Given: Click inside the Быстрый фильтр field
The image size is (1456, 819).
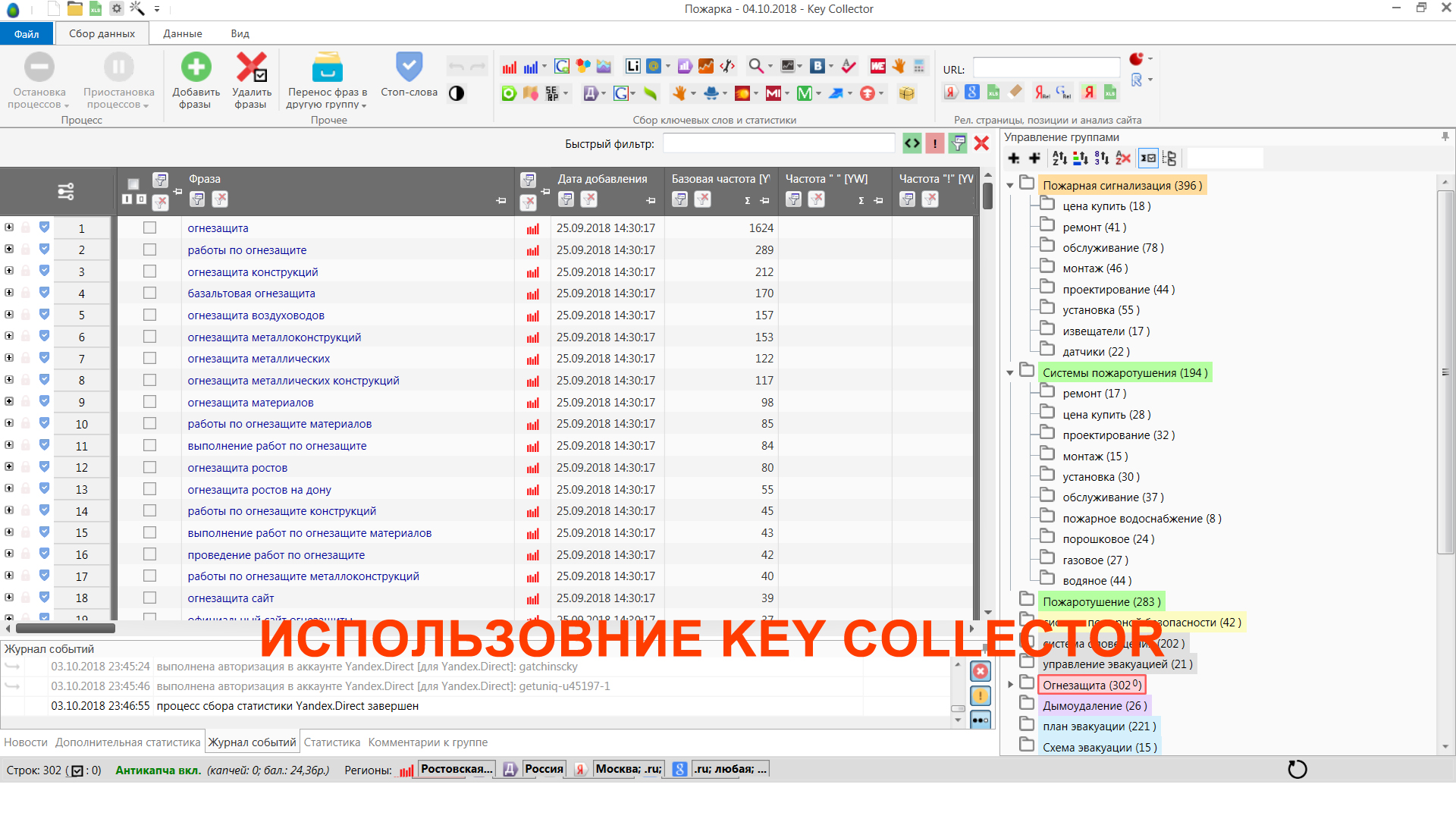Looking at the screenshot, I should click(x=779, y=143).
